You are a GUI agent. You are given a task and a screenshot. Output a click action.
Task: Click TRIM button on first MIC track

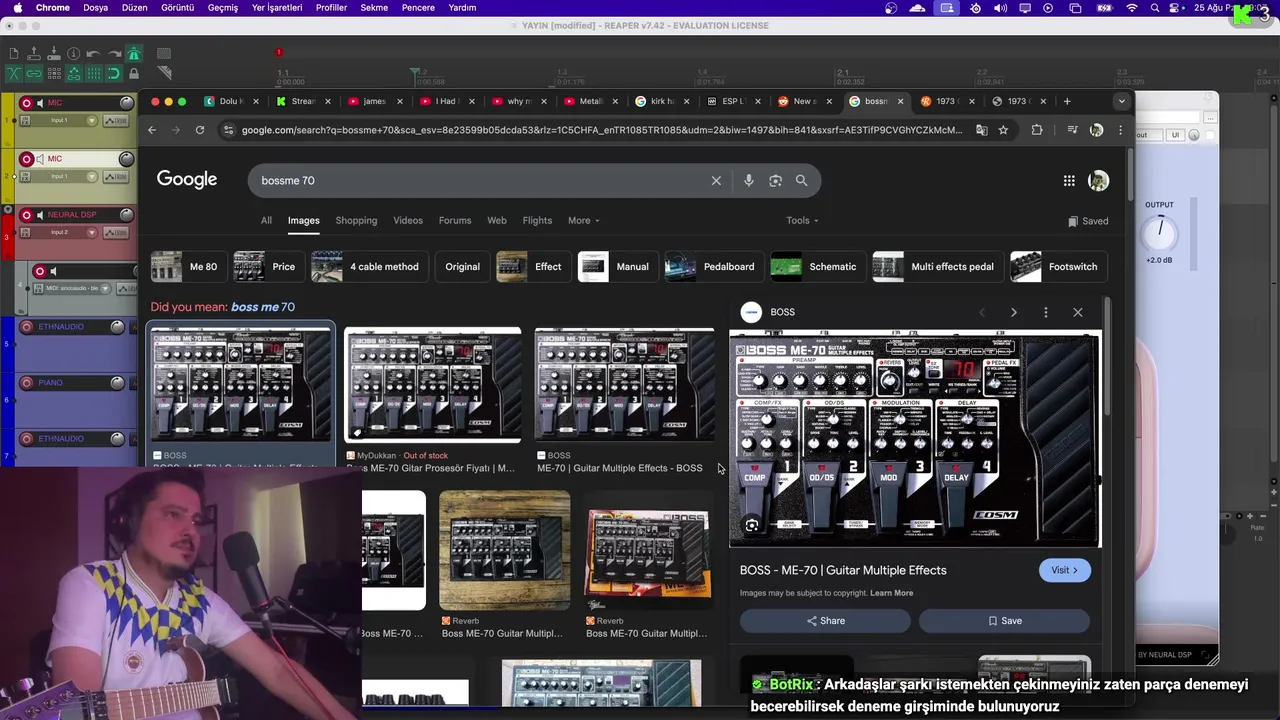coord(117,120)
